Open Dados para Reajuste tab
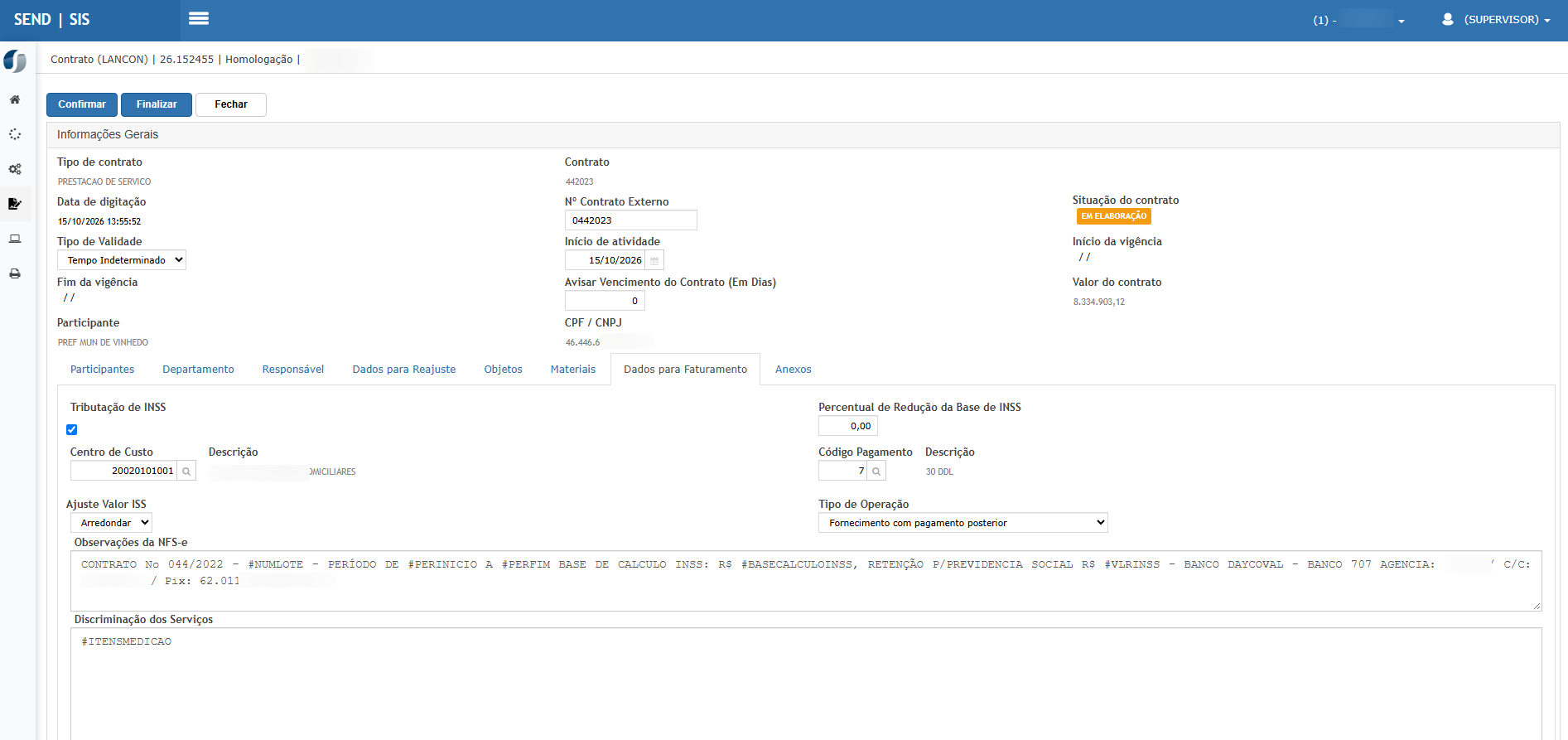Screen dimensions: 1568x740 [x=404, y=370]
